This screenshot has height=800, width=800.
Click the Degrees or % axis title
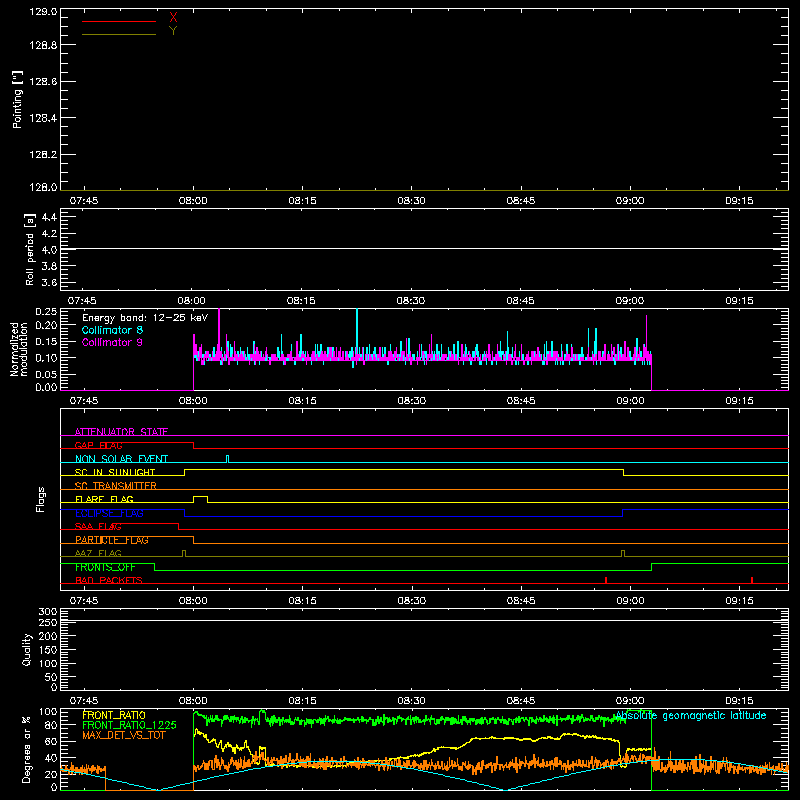tap(26, 749)
